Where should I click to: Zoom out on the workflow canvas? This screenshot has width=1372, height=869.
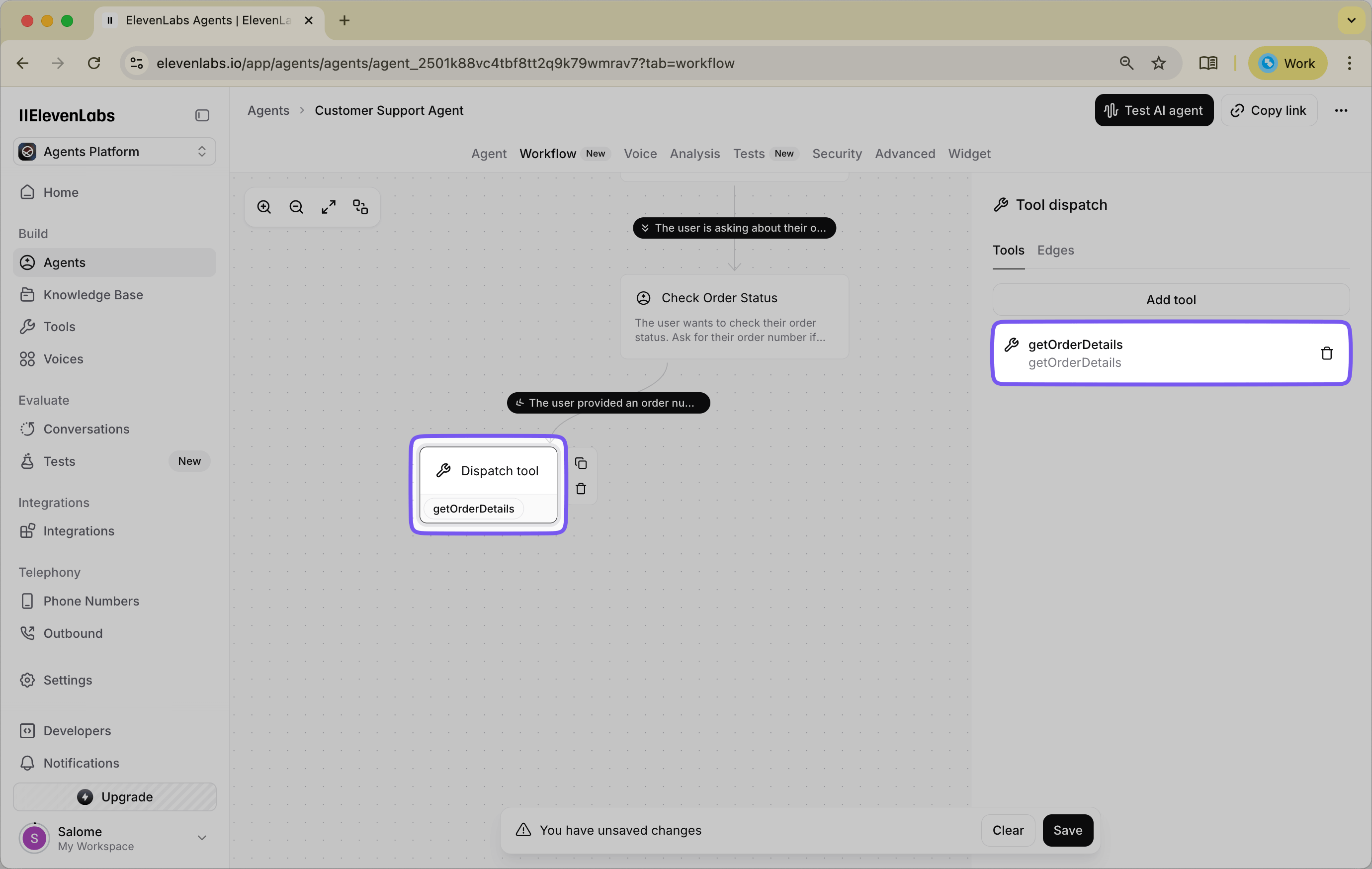[x=296, y=206]
